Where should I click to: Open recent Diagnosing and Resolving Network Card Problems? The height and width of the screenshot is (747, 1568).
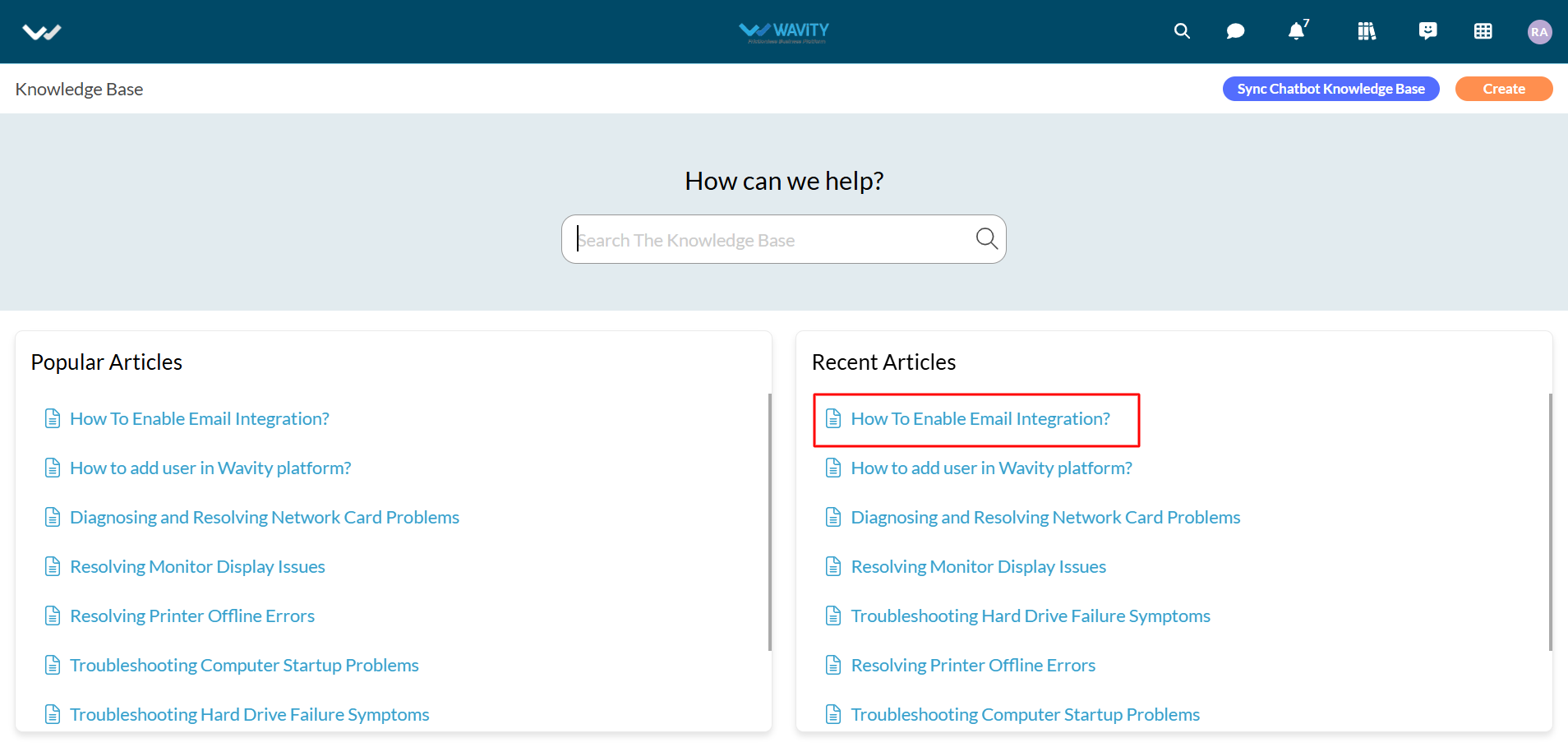[1045, 517]
